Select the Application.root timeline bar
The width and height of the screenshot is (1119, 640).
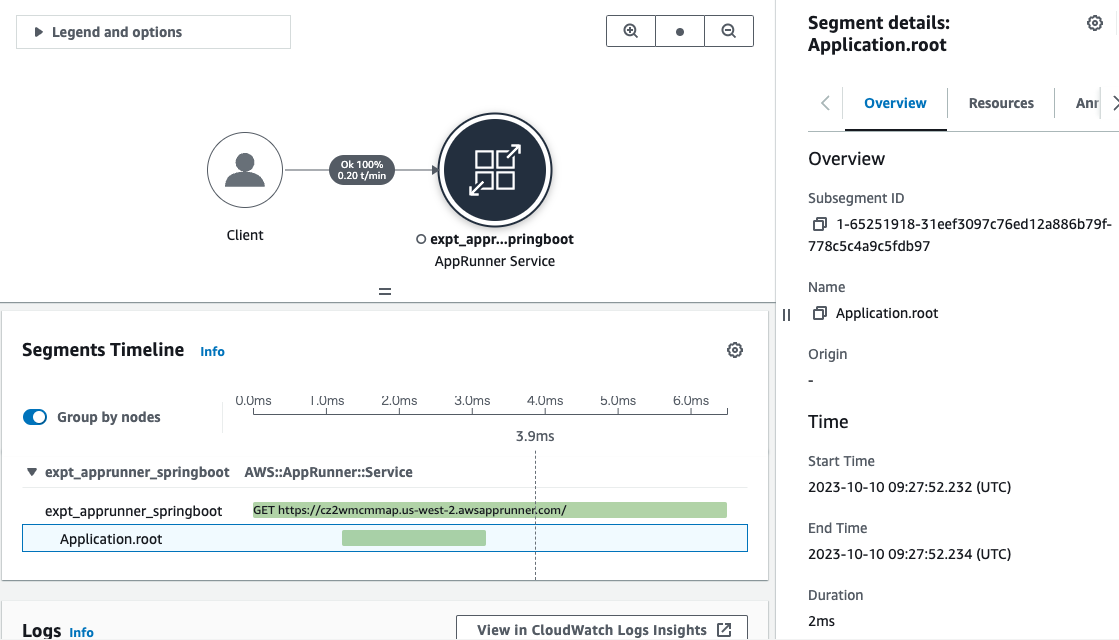click(x=414, y=538)
